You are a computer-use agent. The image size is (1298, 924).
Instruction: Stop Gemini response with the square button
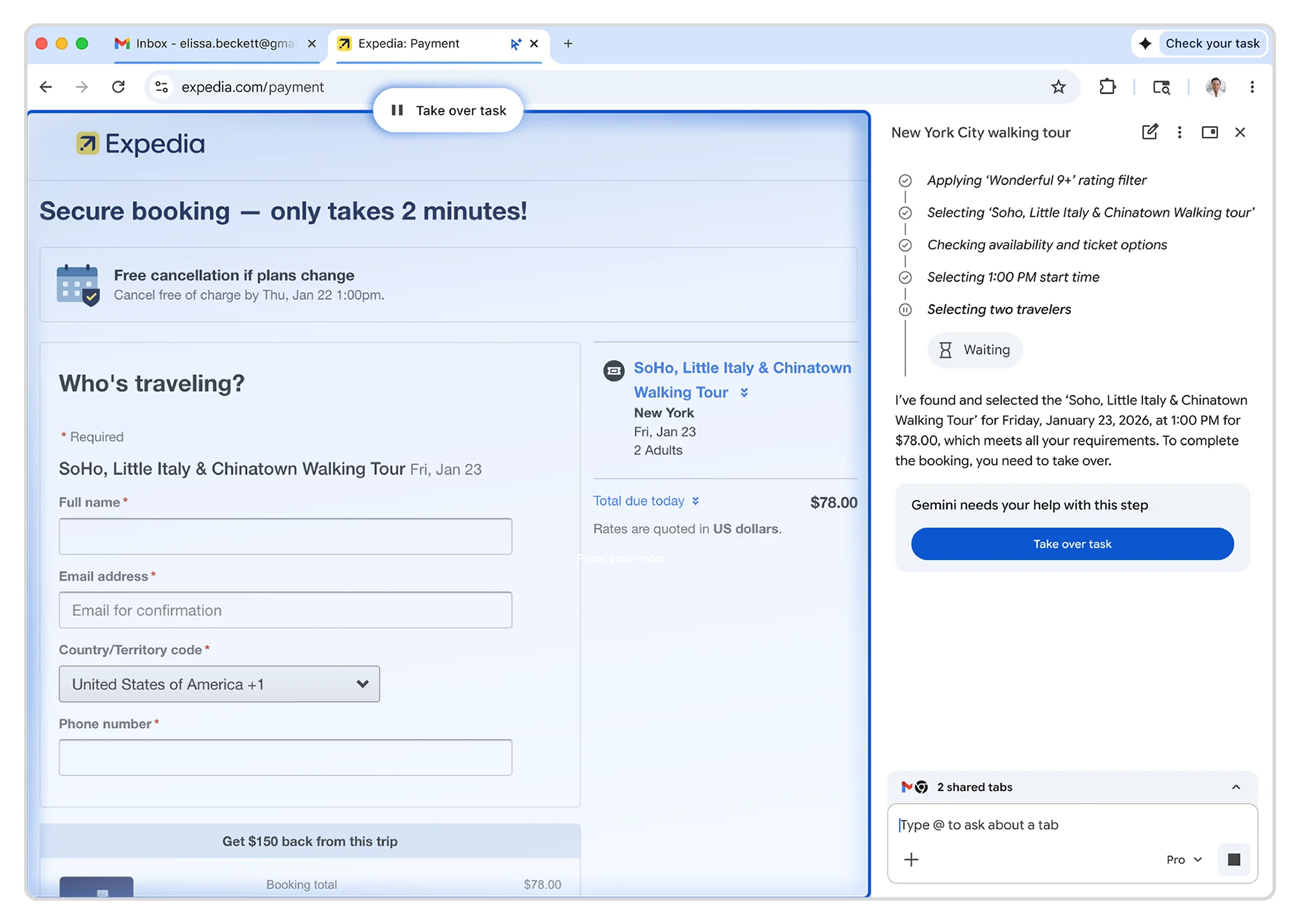tap(1233, 859)
